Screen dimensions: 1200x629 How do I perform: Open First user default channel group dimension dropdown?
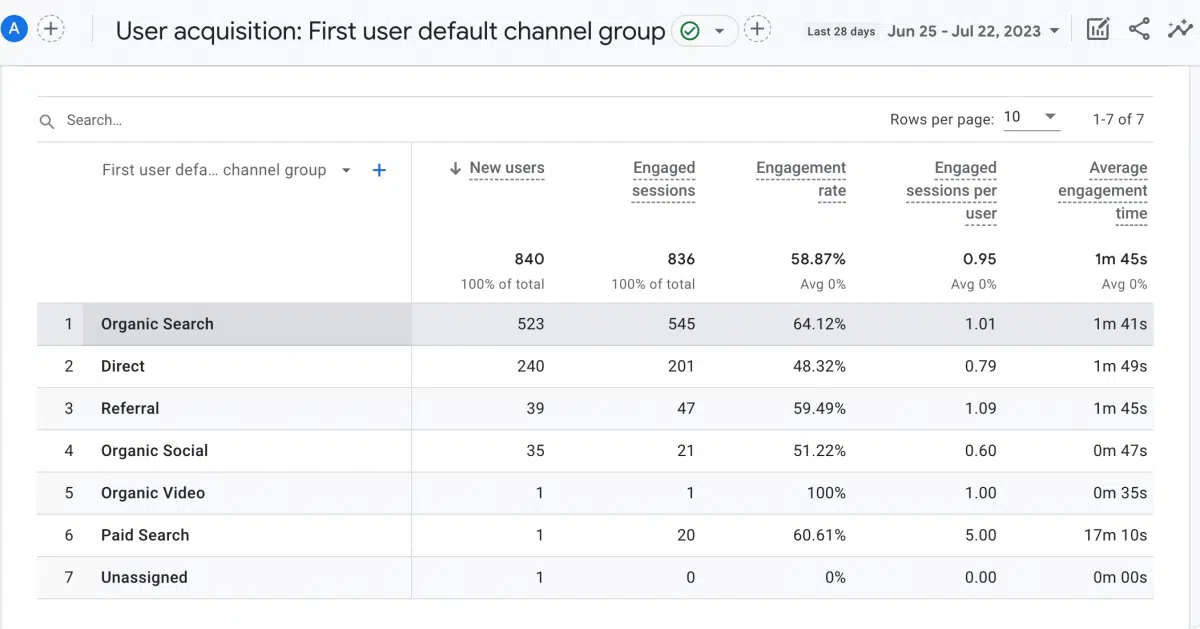(226, 170)
